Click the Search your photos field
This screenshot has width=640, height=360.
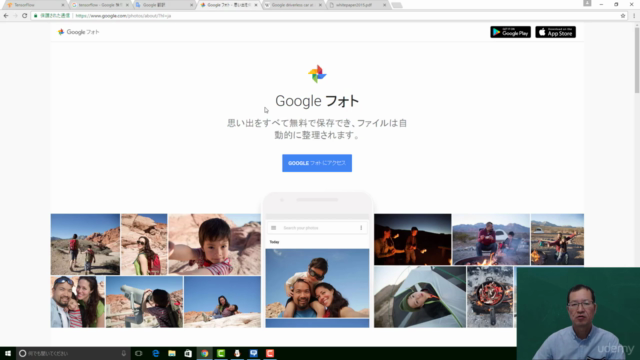(x=317, y=228)
